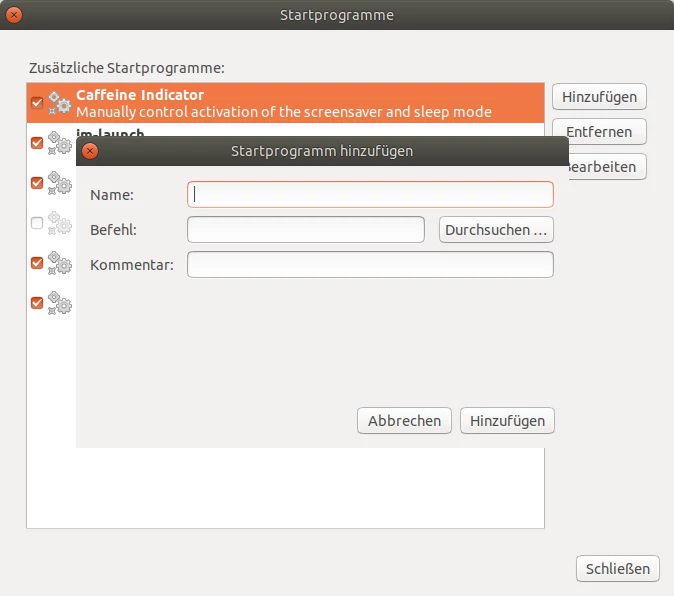Focus the Name text field
Viewport: 674px width, 596px height.
tap(370, 194)
